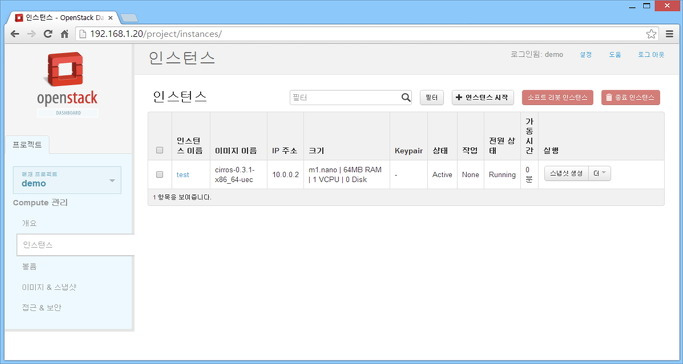Go back using browser back arrow

pyautogui.click(x=15, y=34)
